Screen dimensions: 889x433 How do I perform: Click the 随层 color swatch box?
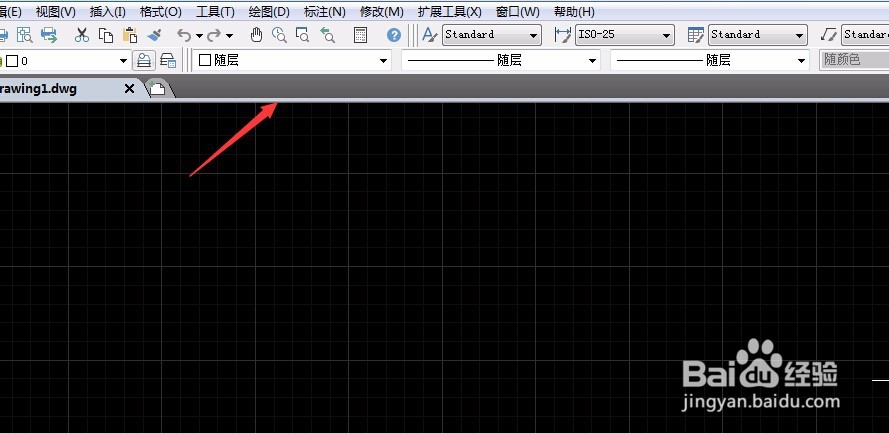(205, 60)
